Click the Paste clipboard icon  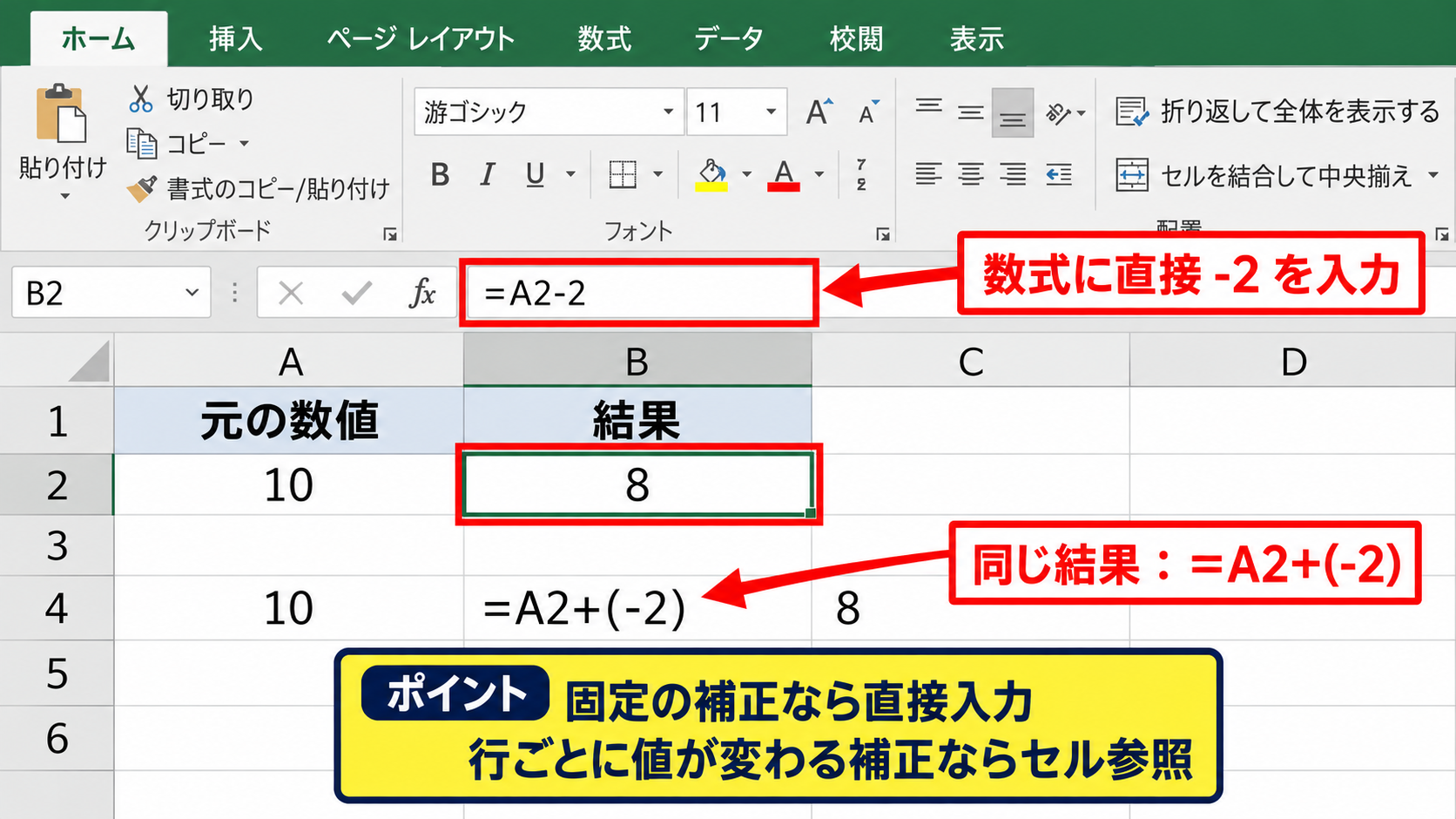pyautogui.click(x=61, y=113)
